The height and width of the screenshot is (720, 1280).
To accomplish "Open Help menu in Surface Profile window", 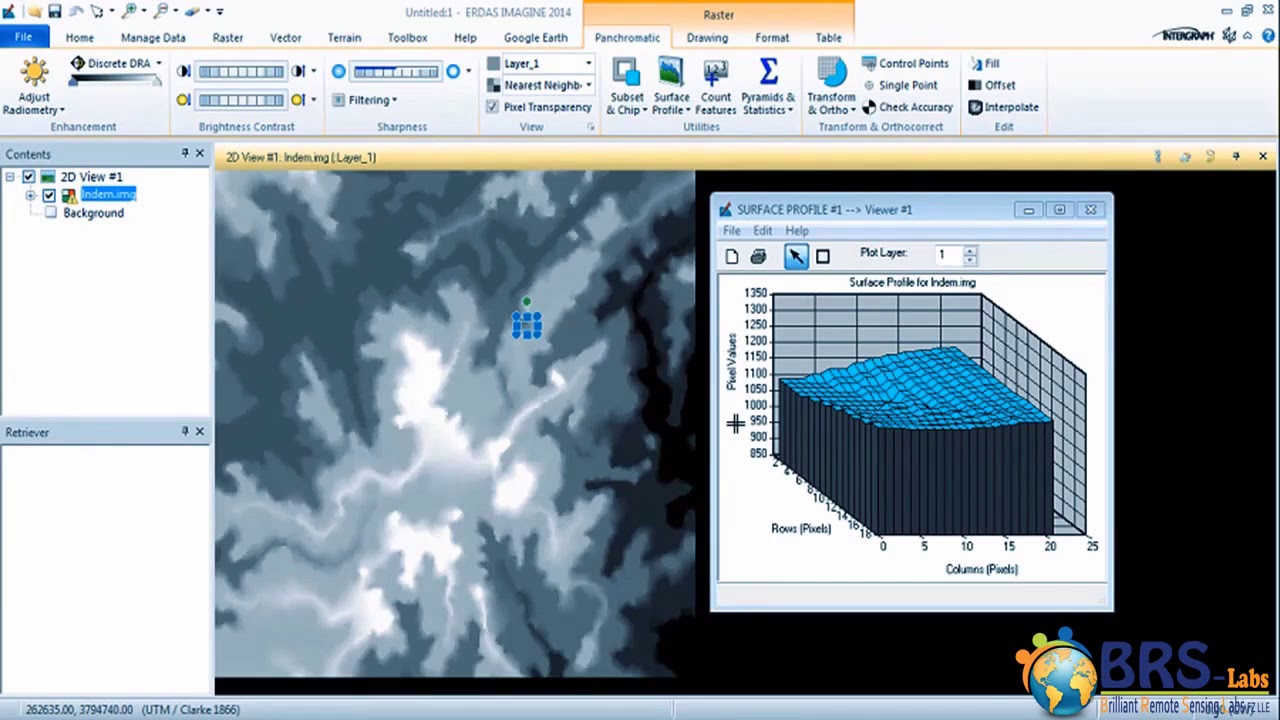I will 797,231.
